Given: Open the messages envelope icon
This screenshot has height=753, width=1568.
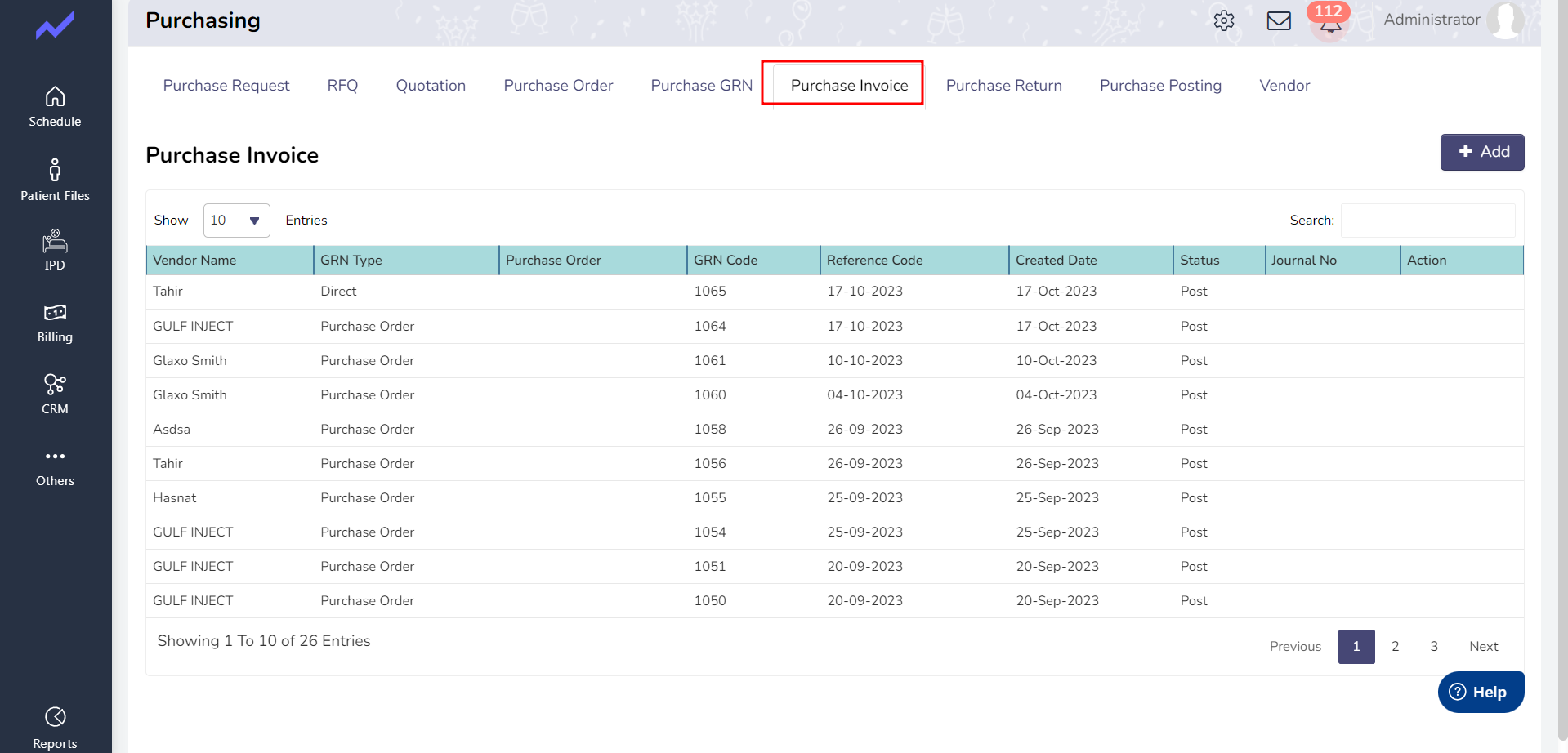Looking at the screenshot, I should 1279,20.
